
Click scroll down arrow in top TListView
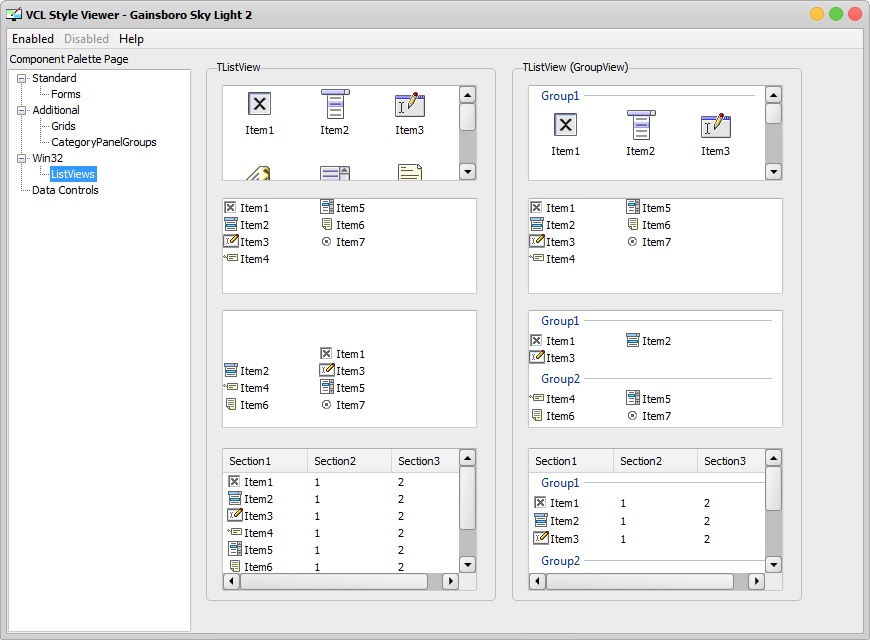point(468,172)
